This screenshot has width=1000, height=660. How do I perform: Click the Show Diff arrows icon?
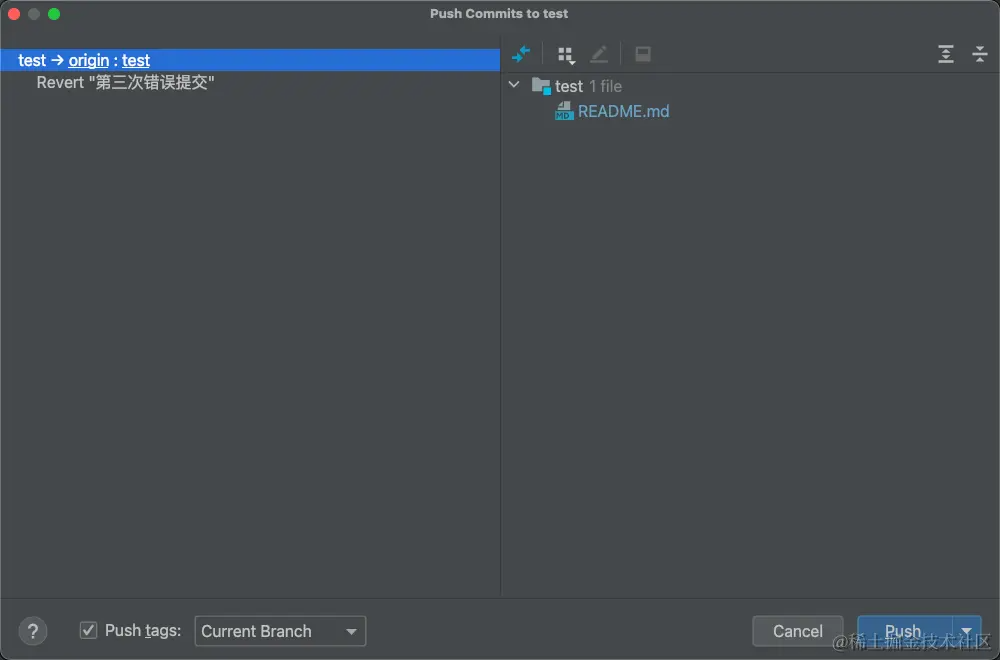point(521,54)
